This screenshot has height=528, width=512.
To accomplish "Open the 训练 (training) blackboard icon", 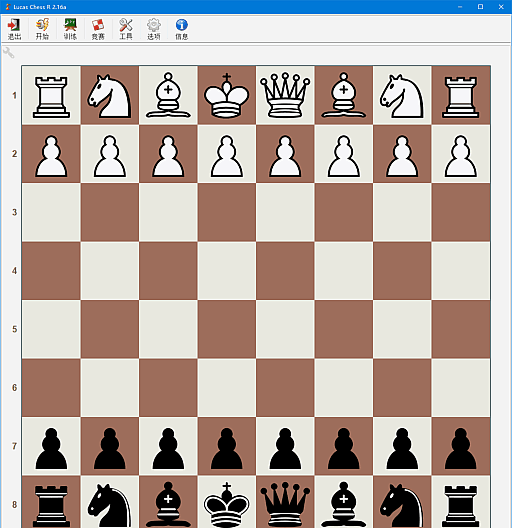I will [x=70, y=25].
